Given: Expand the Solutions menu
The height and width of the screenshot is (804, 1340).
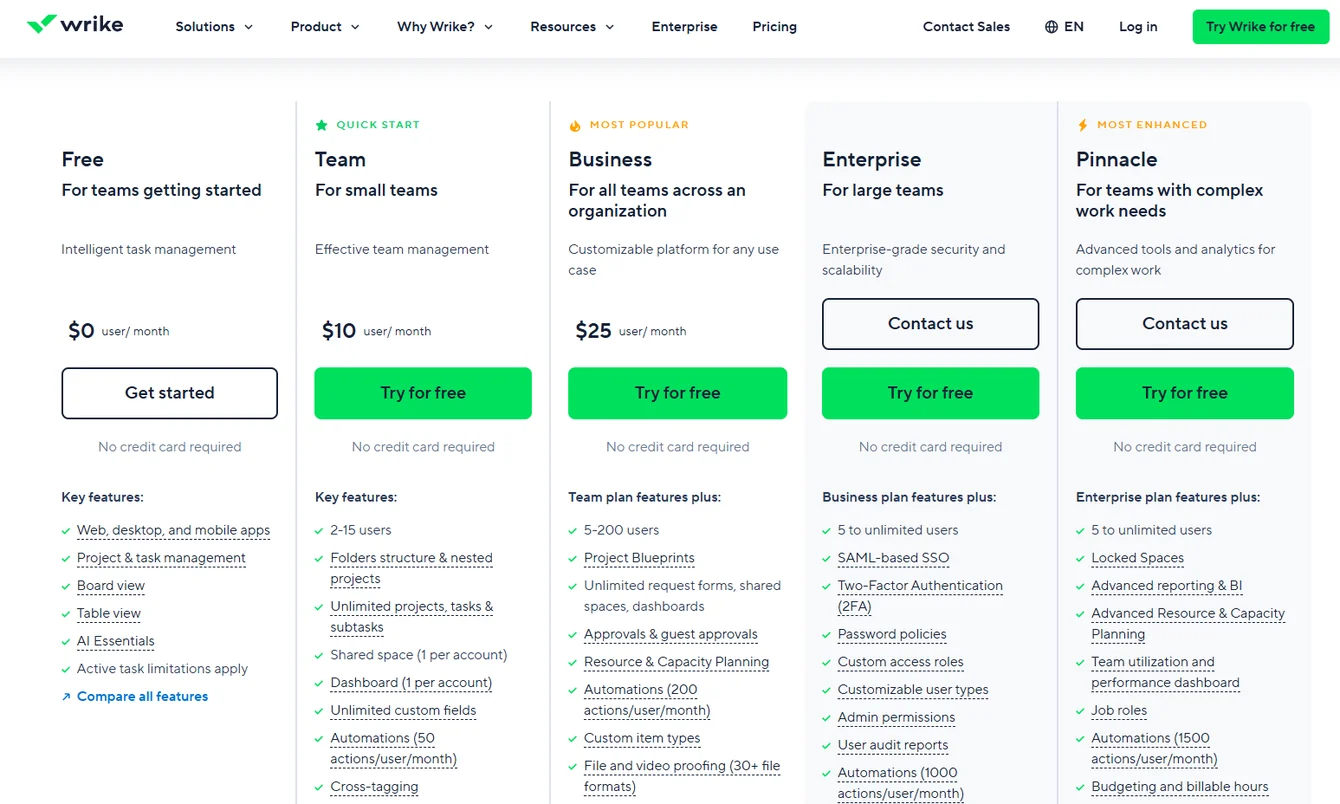Looking at the screenshot, I should 214,27.
